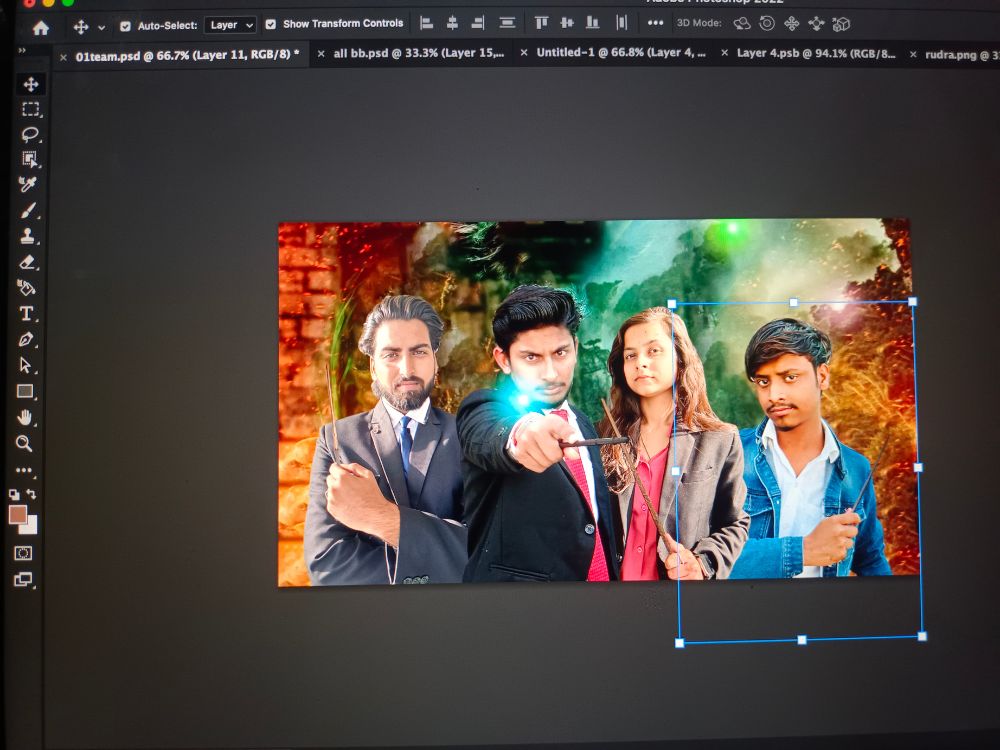
Task: Close the all bb.psd document tab
Action: click(321, 54)
